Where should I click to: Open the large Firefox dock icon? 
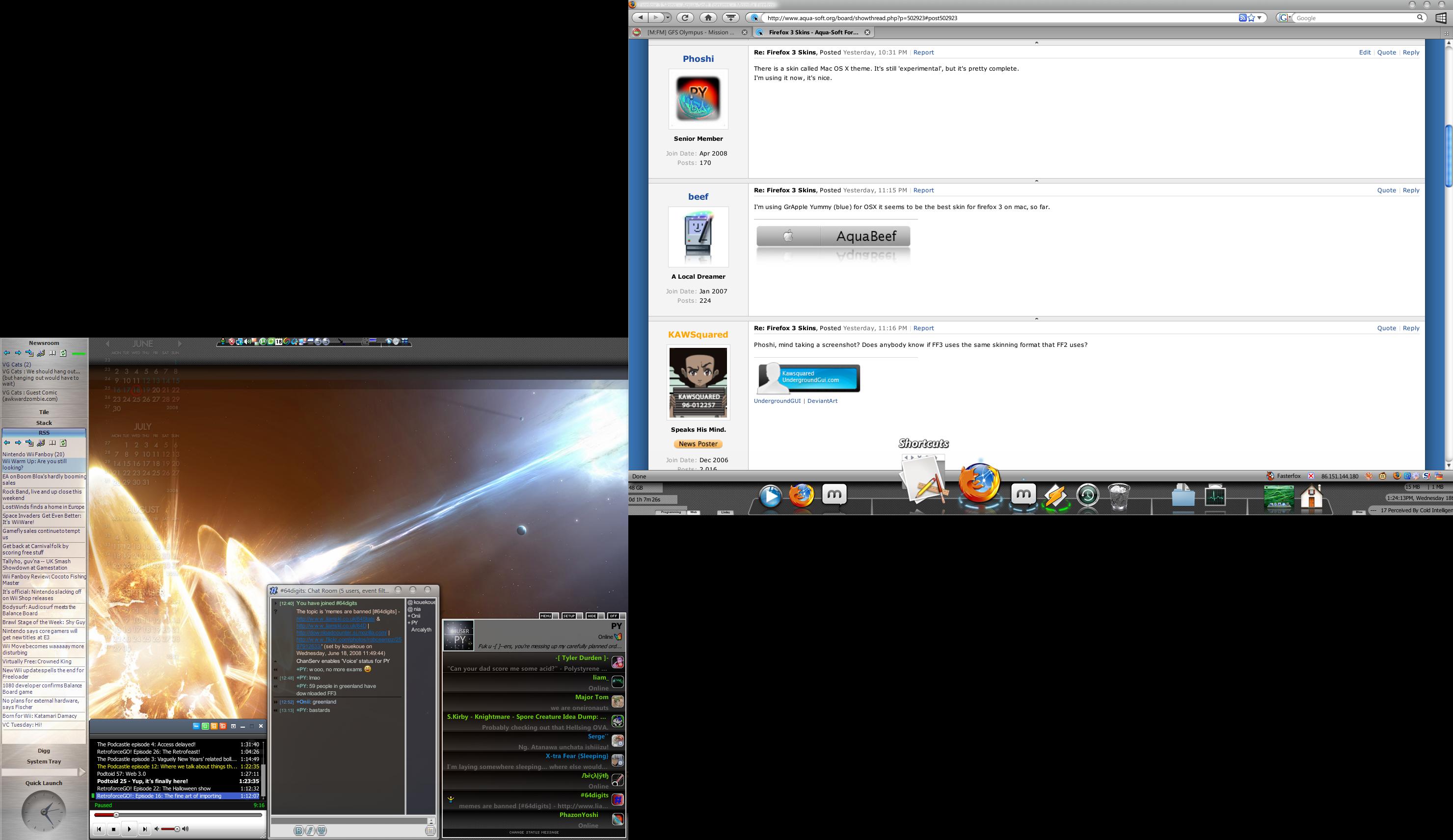[x=980, y=484]
